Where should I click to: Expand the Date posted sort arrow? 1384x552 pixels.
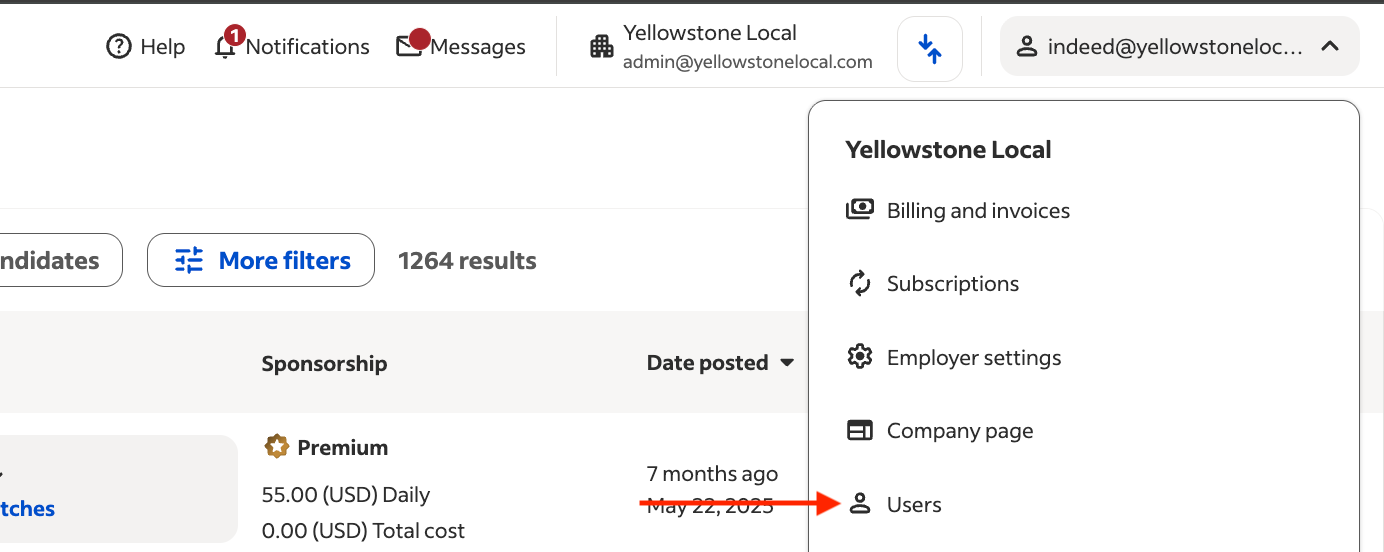pos(787,363)
